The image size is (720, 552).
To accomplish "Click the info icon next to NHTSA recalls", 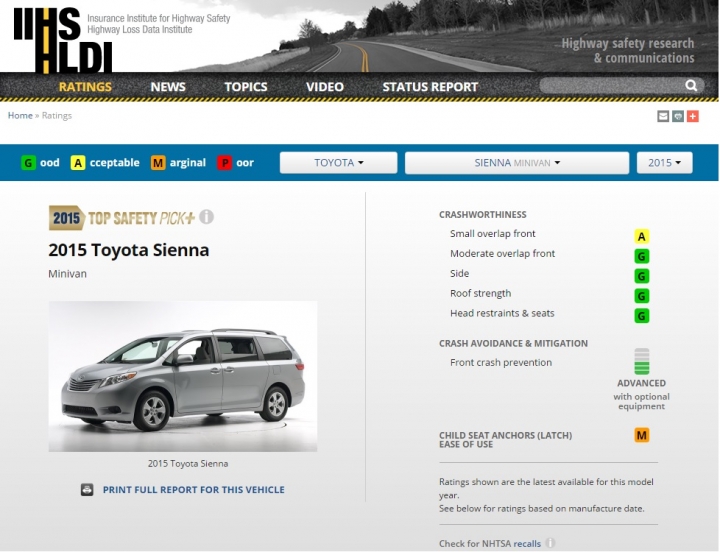I will tap(550, 543).
